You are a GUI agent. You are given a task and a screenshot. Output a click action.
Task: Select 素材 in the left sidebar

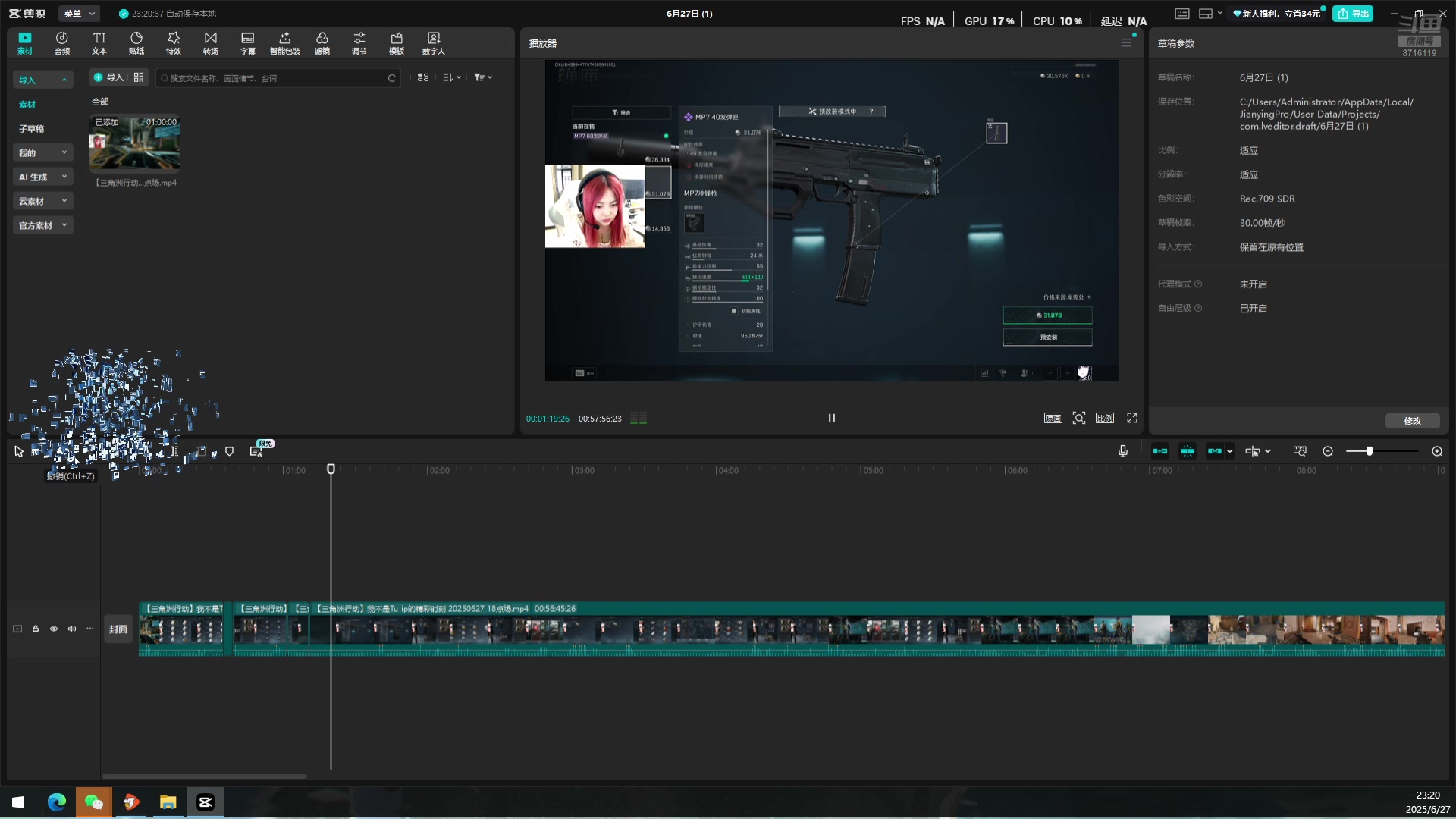point(27,105)
